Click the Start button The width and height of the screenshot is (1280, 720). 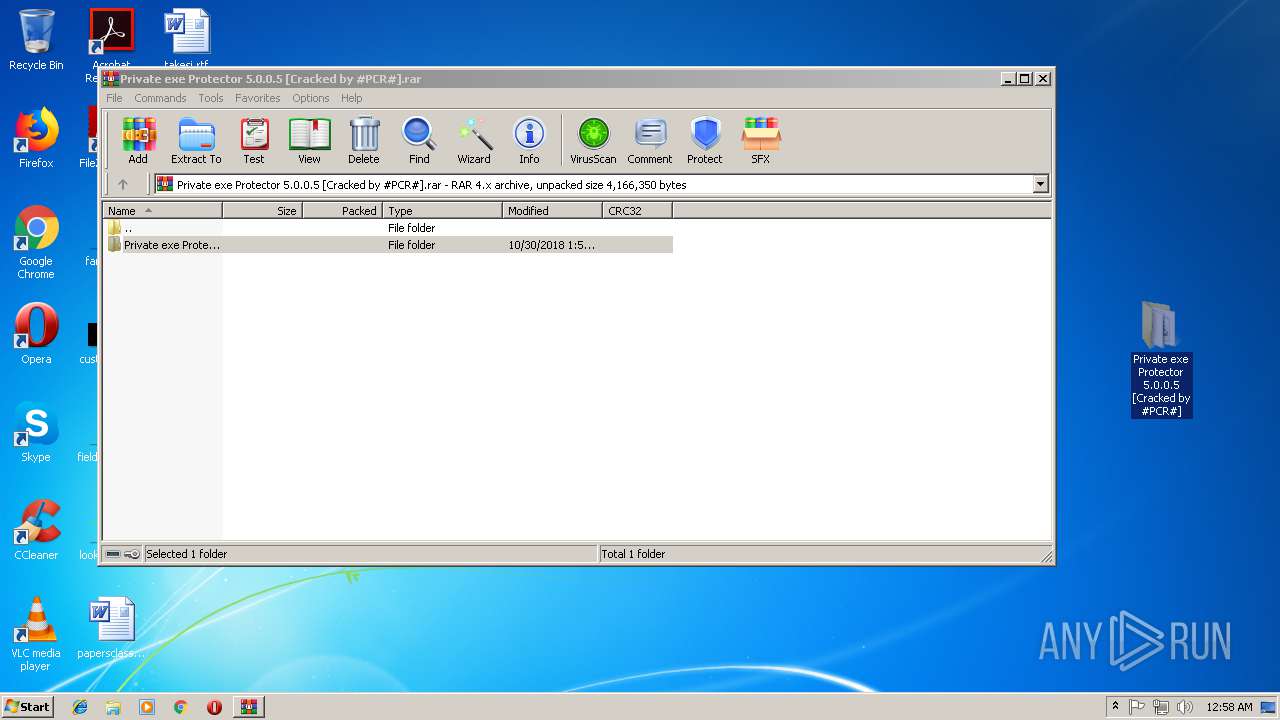click(x=27, y=706)
